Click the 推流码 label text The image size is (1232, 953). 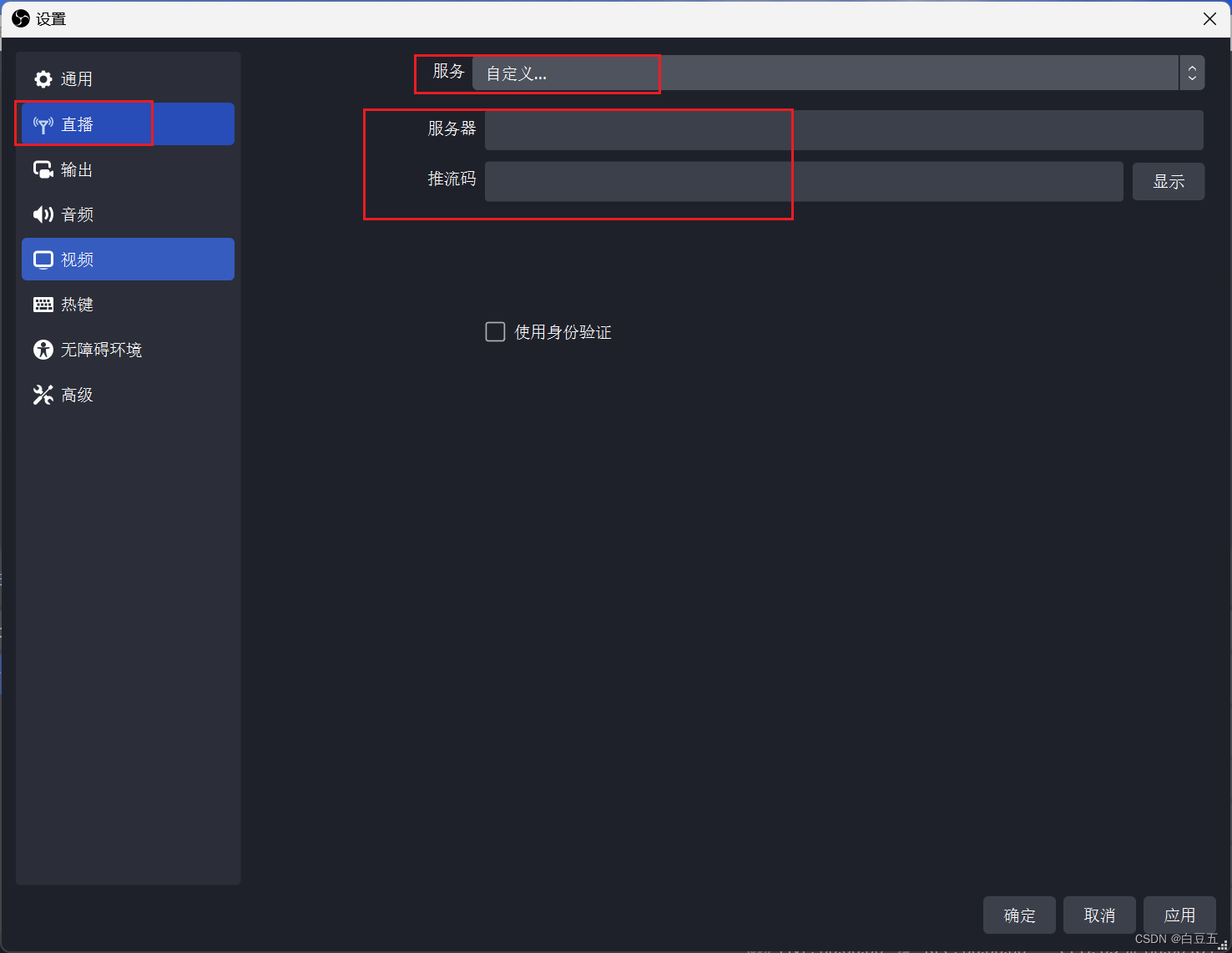click(452, 179)
